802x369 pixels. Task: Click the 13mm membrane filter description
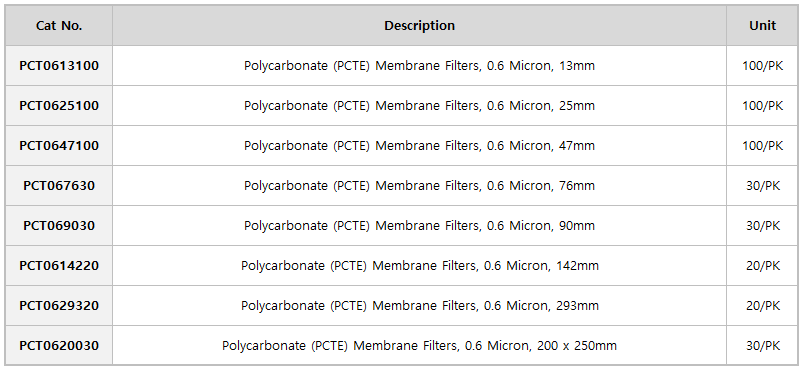[x=419, y=66]
